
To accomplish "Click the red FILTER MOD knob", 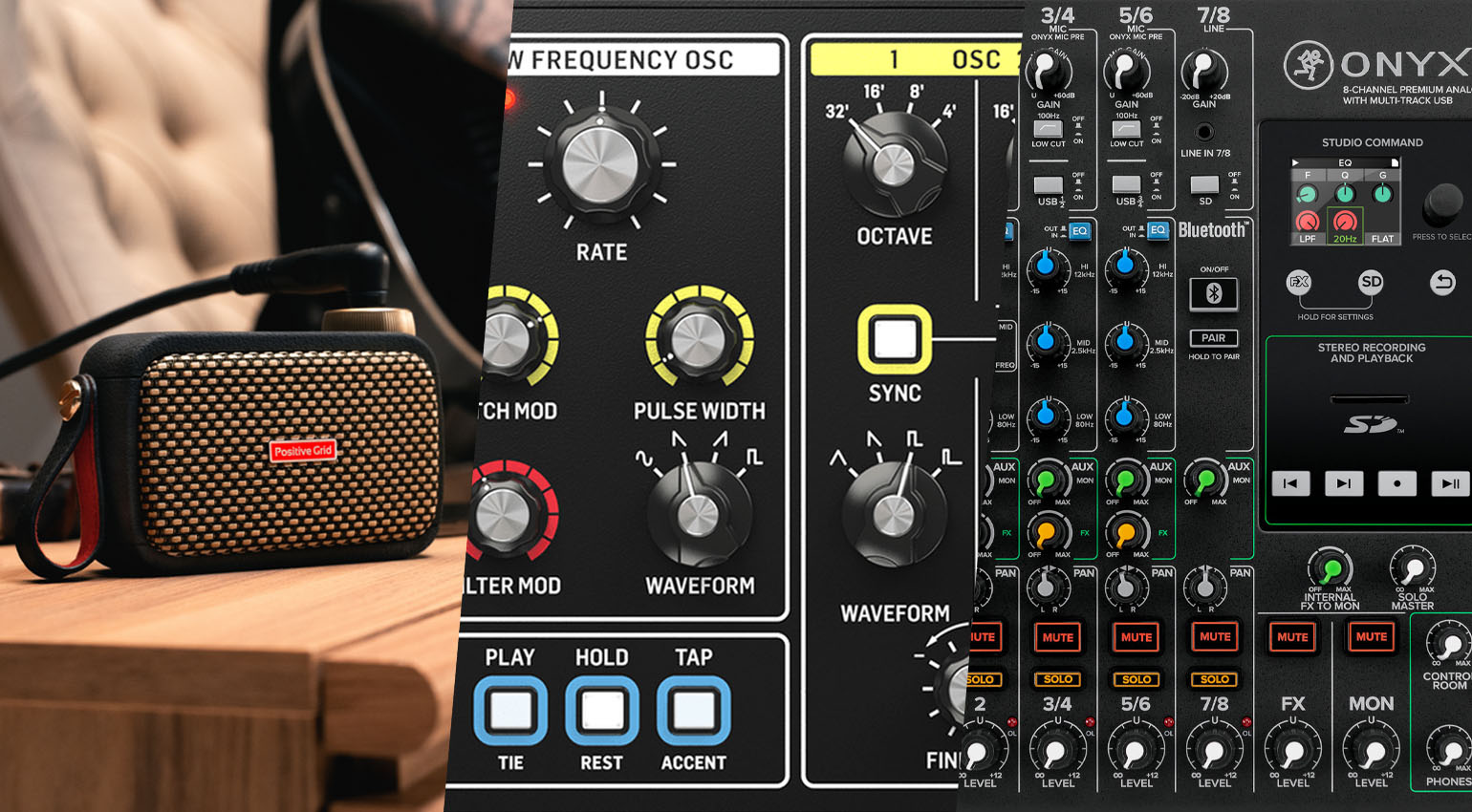I will (504, 516).
